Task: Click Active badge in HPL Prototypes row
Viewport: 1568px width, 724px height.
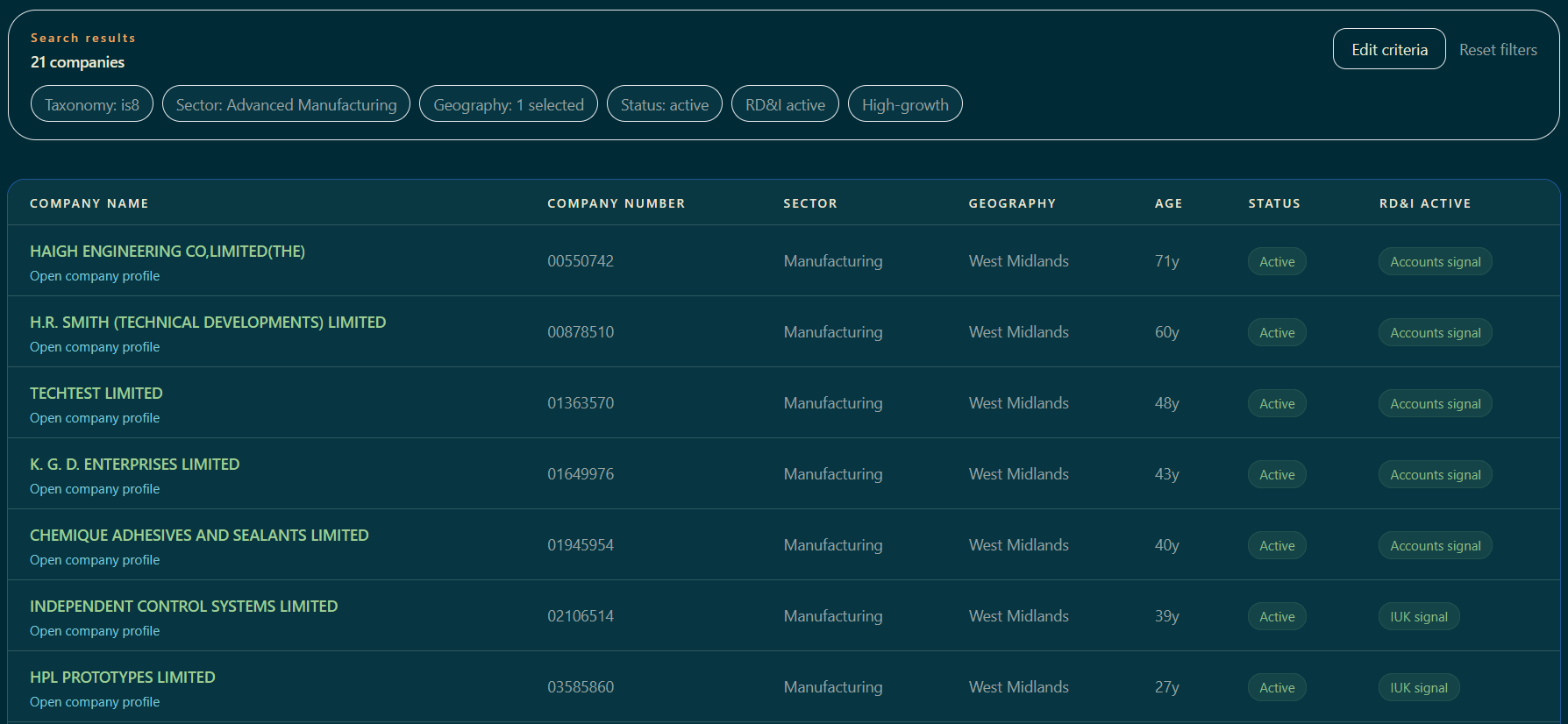Action: pos(1277,687)
